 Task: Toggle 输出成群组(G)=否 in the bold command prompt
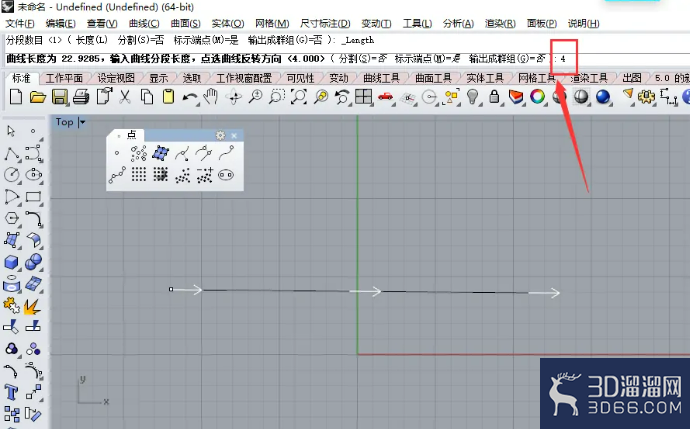507,59
